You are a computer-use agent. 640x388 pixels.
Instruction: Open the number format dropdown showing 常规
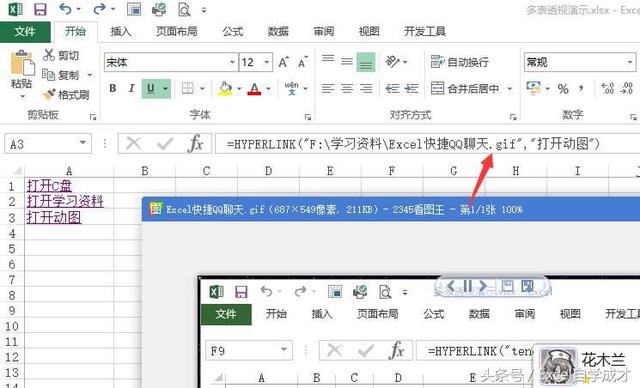[630, 62]
